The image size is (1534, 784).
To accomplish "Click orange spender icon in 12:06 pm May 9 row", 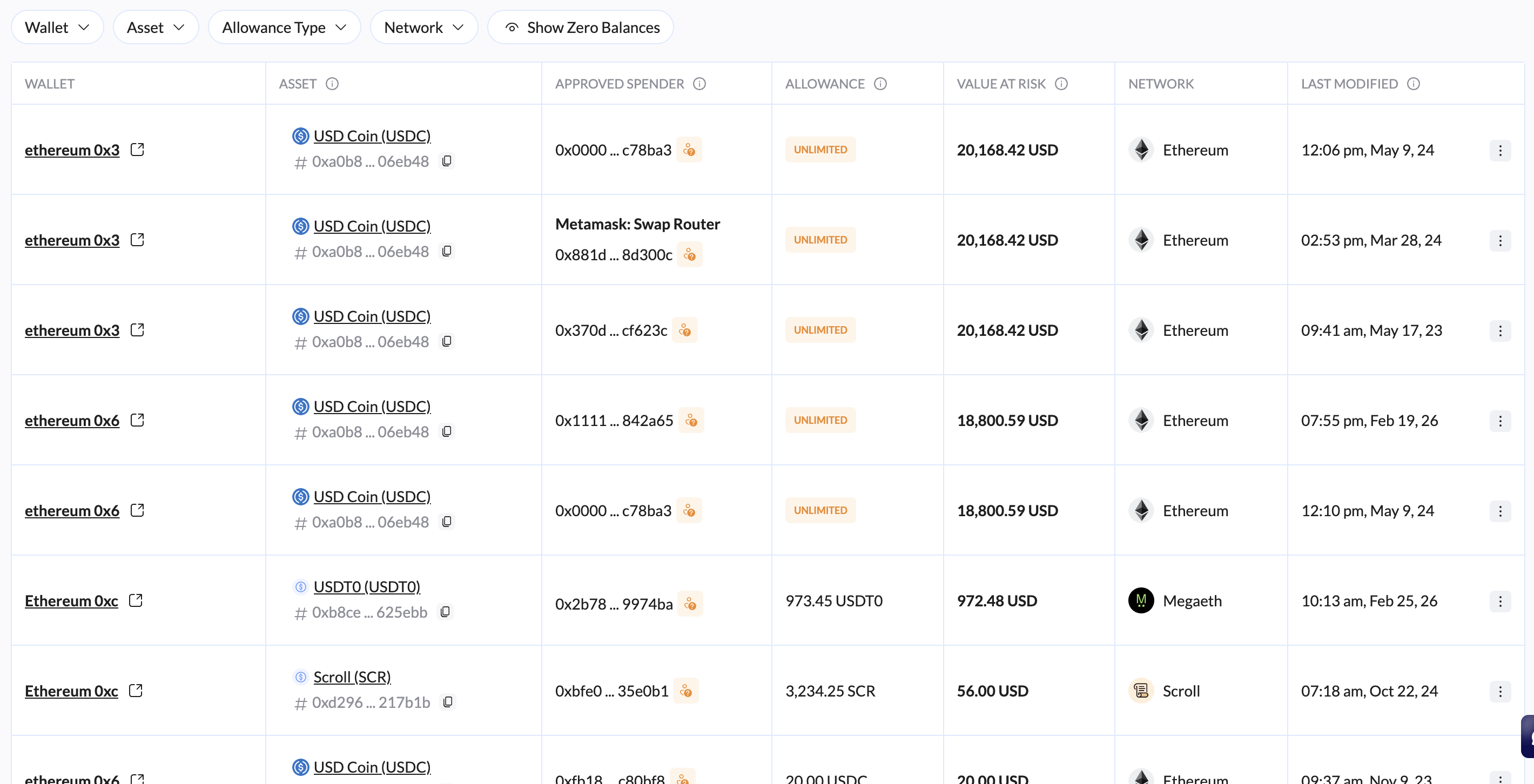I will point(689,150).
